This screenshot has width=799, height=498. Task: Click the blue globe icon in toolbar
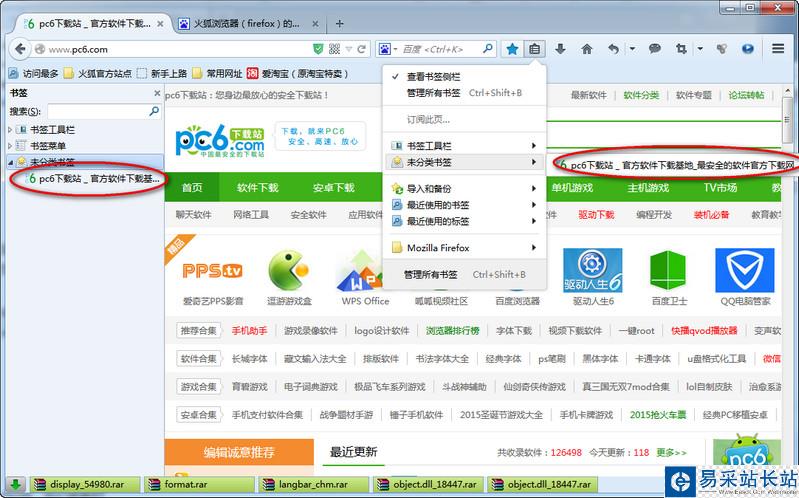click(748, 49)
